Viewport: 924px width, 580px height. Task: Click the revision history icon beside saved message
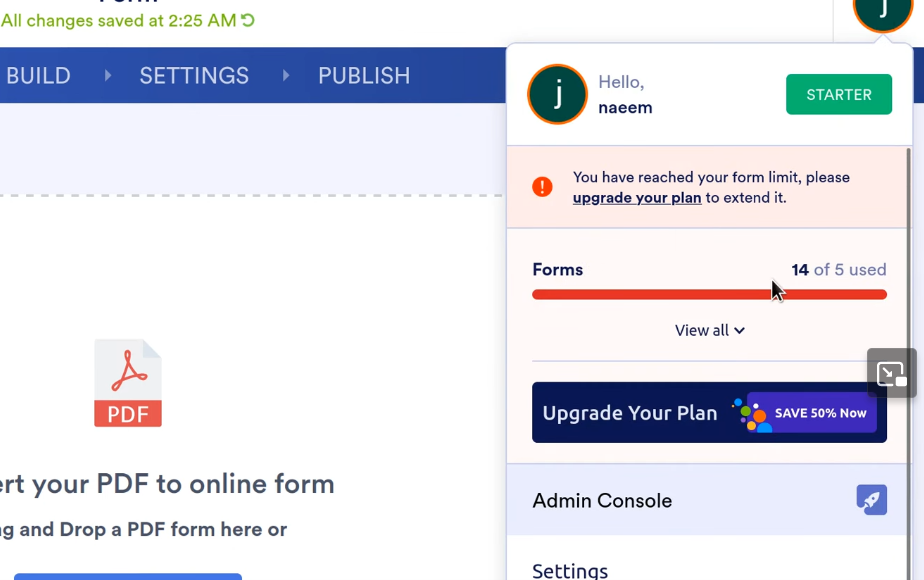[248, 20]
